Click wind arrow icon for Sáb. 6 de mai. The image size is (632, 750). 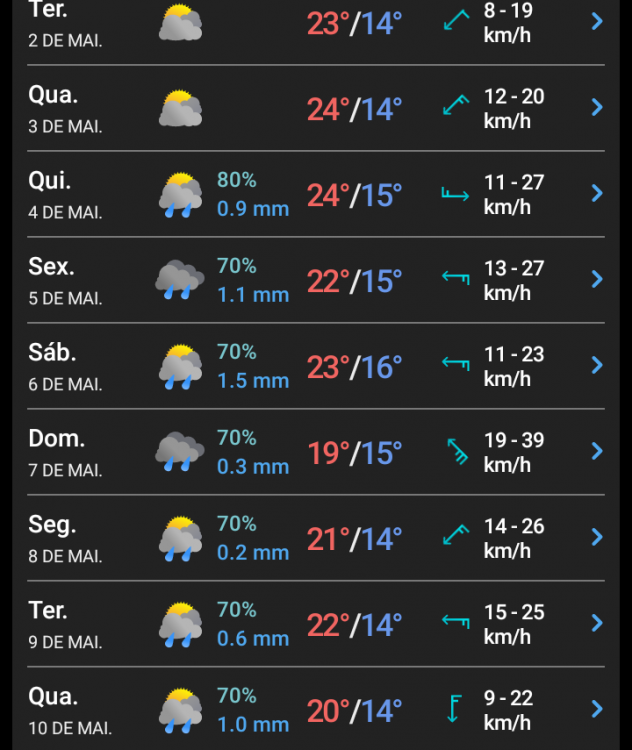coord(455,364)
